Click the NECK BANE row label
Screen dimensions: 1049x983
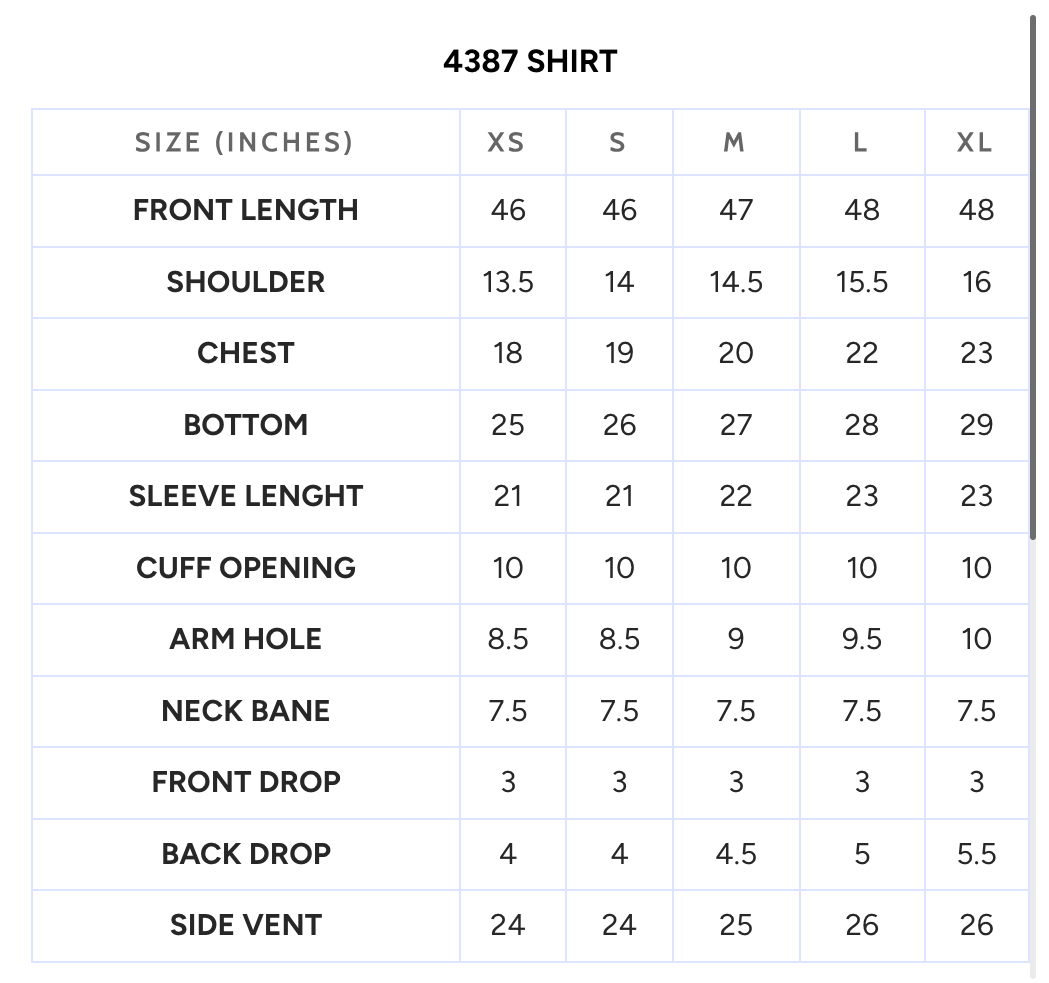click(x=246, y=711)
